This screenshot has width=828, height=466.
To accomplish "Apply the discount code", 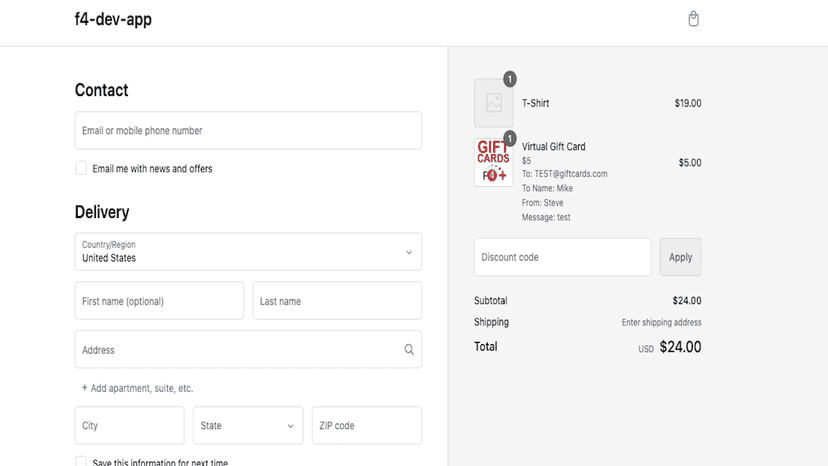I will tap(681, 257).
